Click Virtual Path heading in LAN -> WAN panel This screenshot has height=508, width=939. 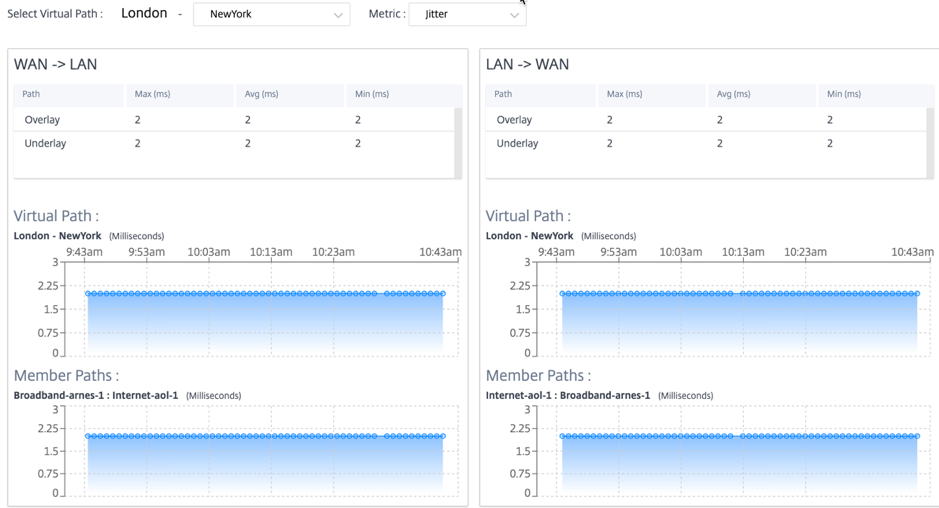[x=528, y=216]
